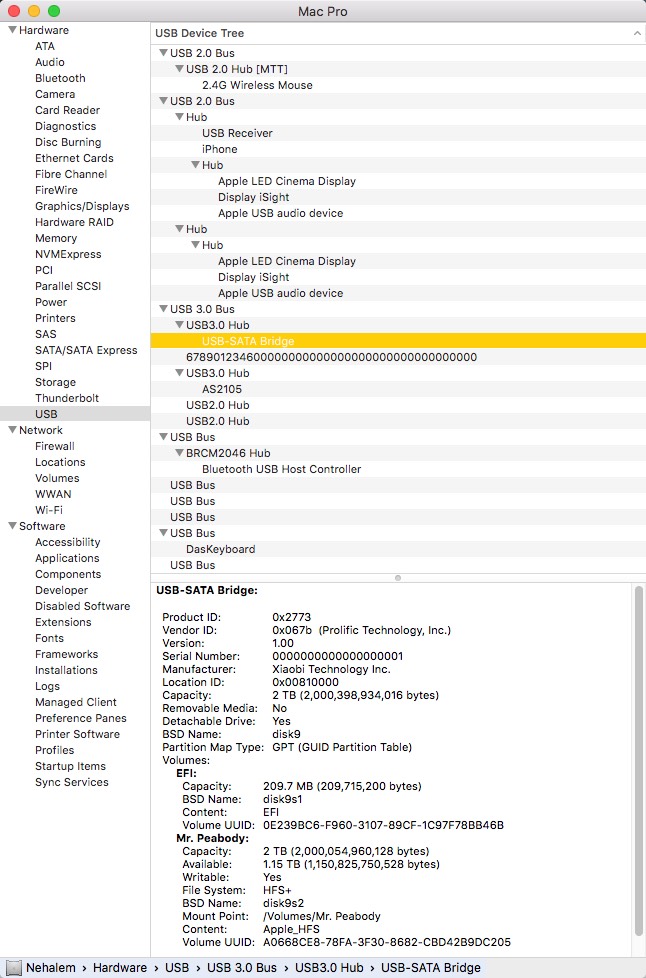Open the NVMExpress category

click(x=68, y=254)
